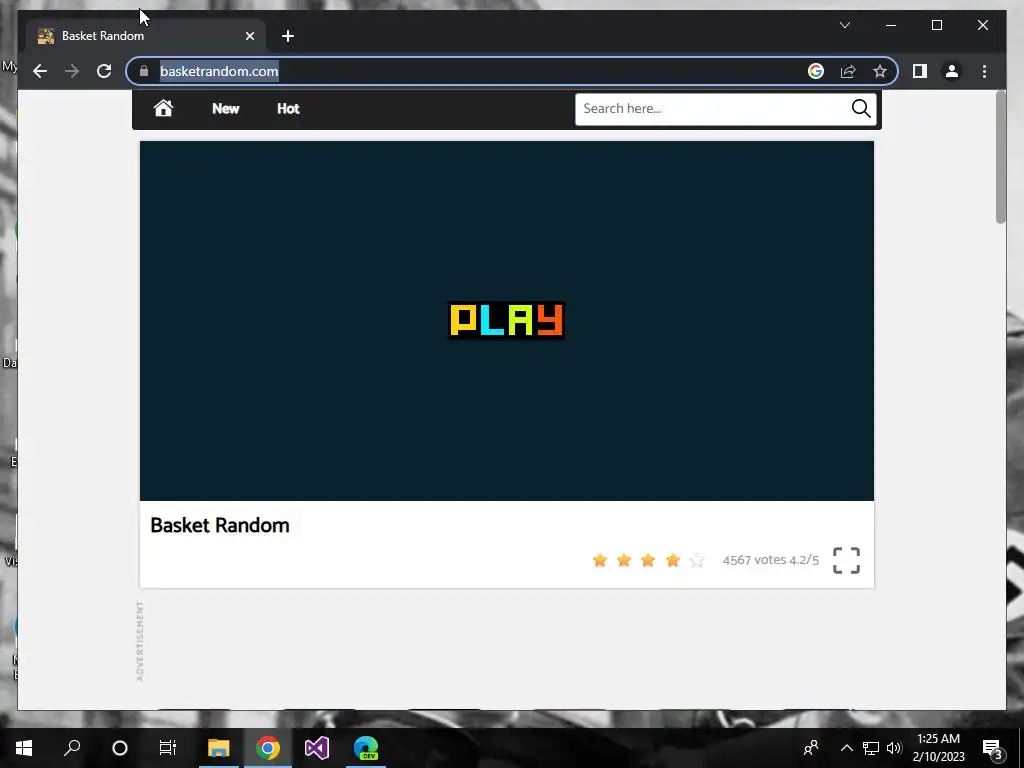The image size is (1024, 768).
Task: Rate the game three stars
Action: pos(648,560)
